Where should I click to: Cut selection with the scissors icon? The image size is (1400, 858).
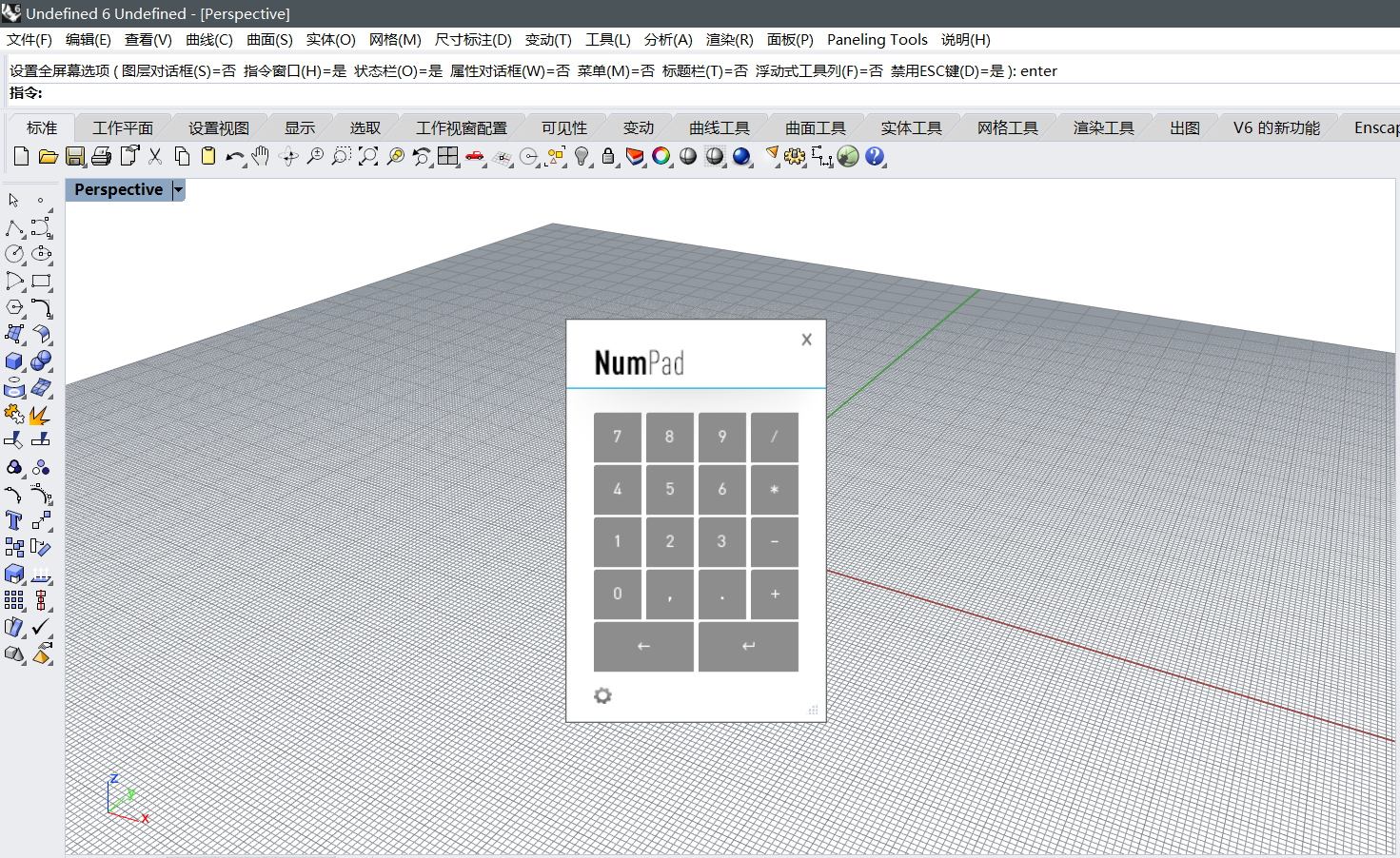pyautogui.click(x=155, y=157)
